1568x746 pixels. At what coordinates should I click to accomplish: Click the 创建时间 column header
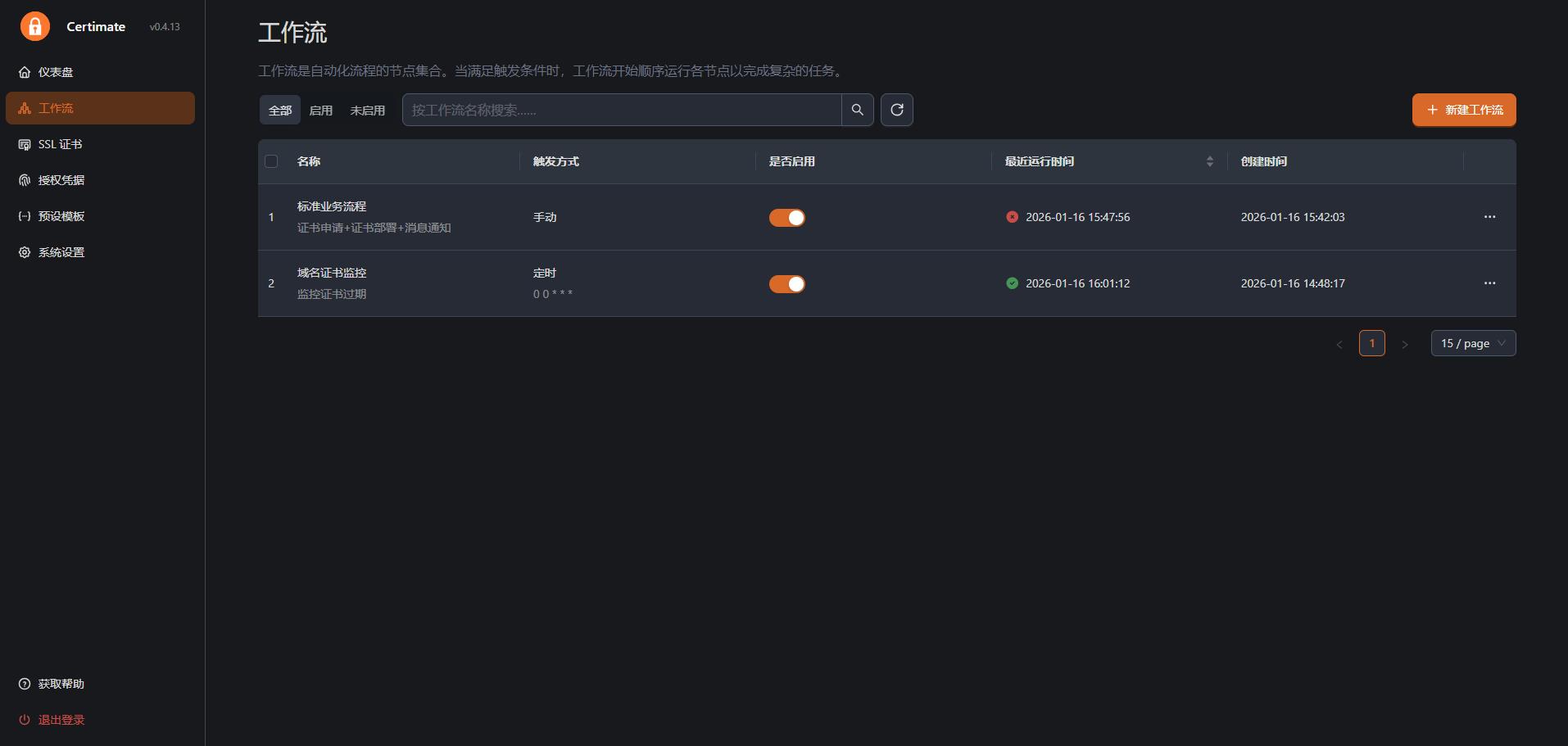(x=1264, y=161)
